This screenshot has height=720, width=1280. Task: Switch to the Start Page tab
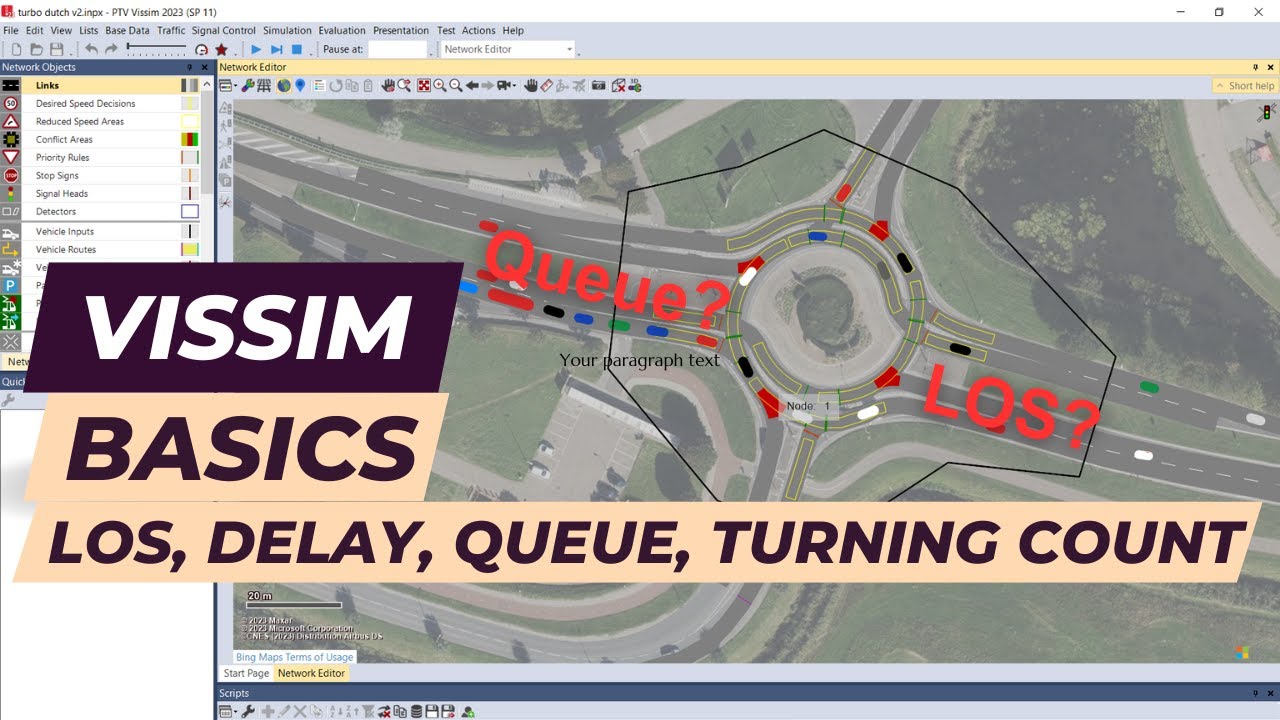[x=246, y=673]
